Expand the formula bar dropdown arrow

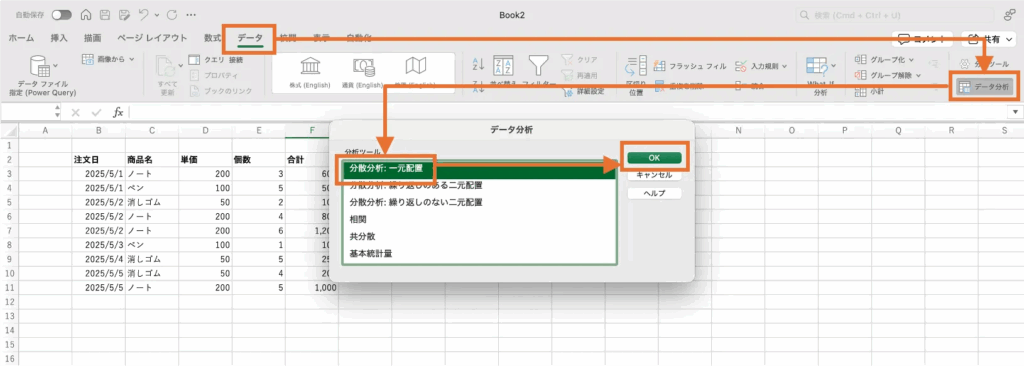coord(1016,112)
